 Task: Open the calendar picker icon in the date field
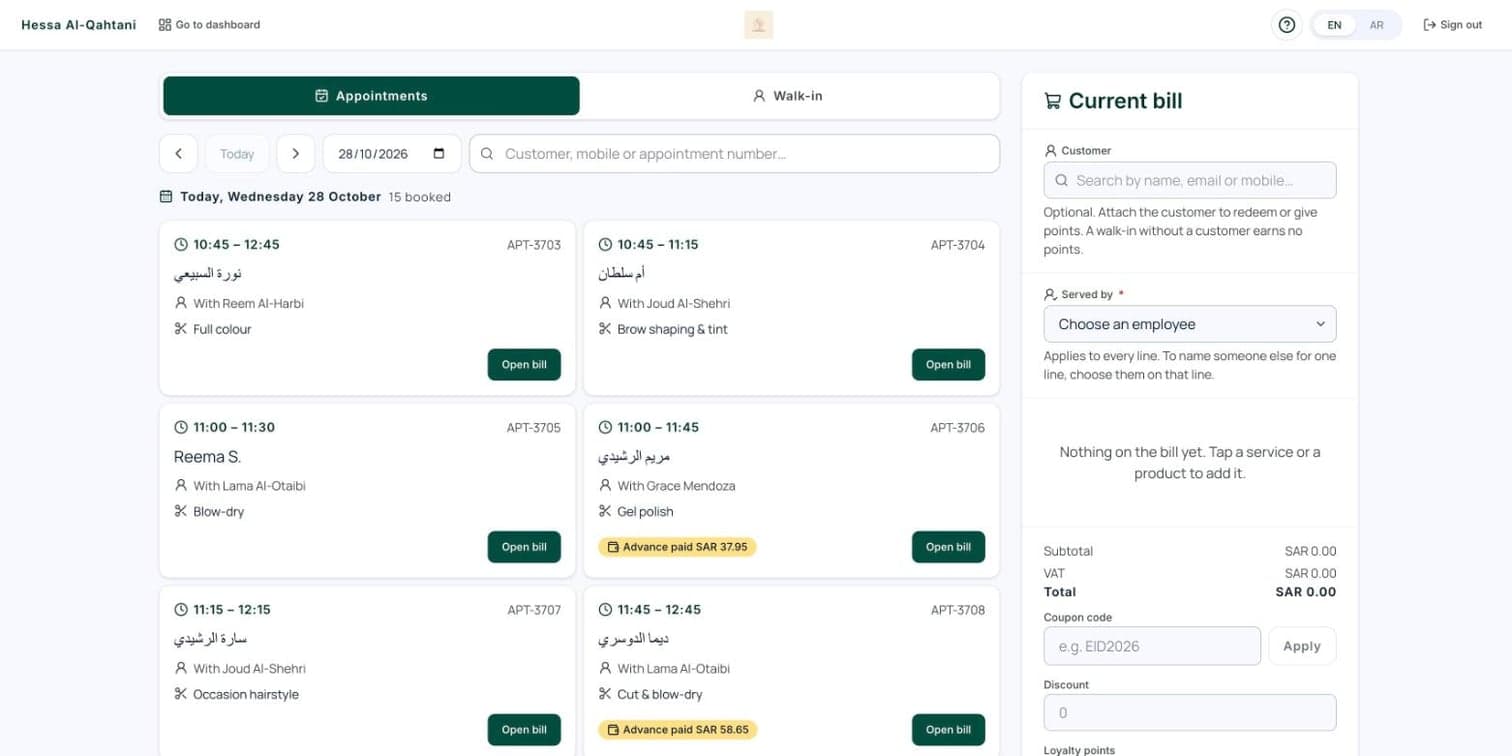pyautogui.click(x=439, y=154)
